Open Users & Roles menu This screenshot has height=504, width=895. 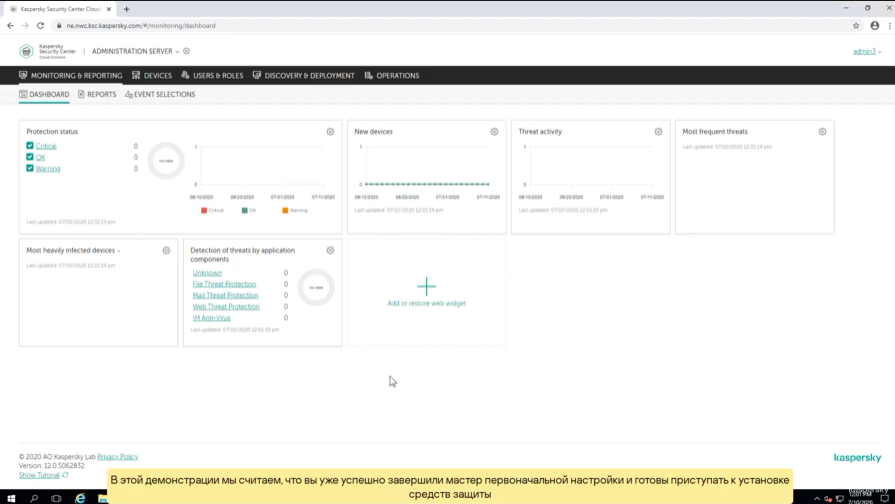(212, 75)
